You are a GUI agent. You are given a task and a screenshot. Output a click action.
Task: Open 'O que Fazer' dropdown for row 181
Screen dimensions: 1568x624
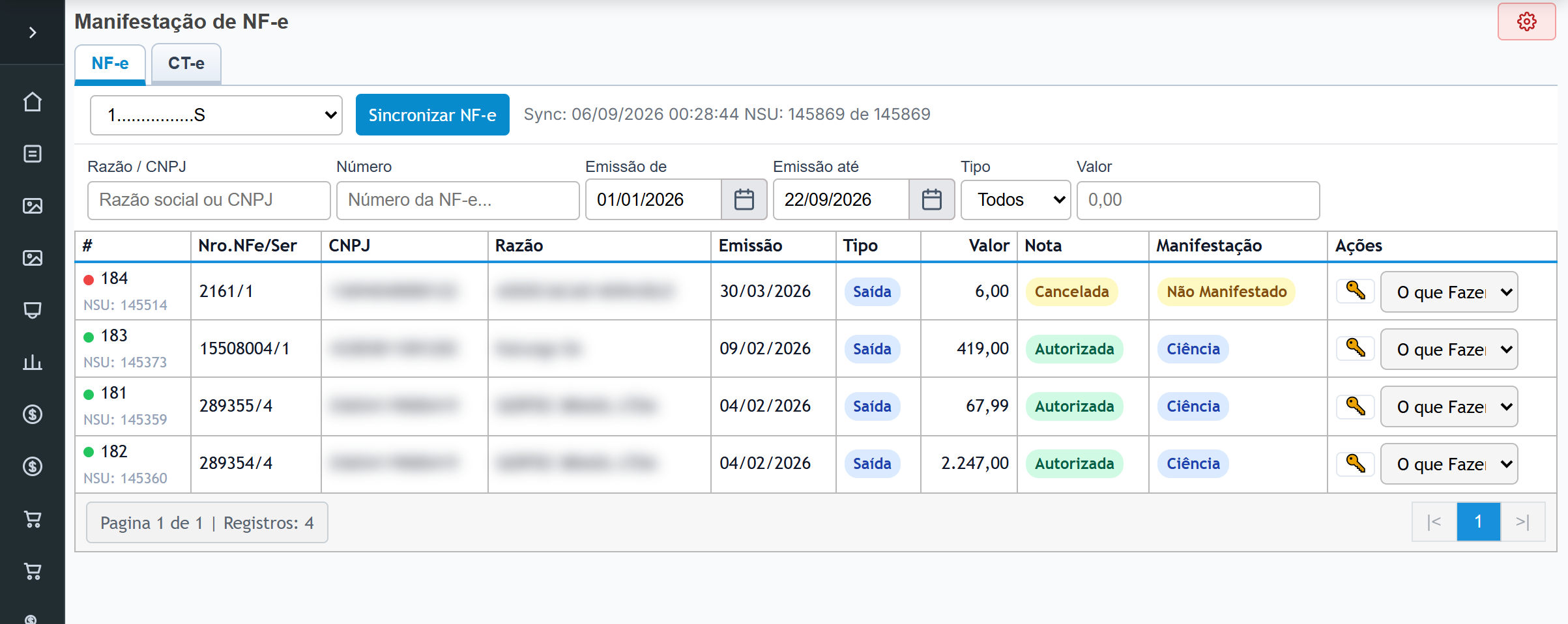pyautogui.click(x=1449, y=406)
